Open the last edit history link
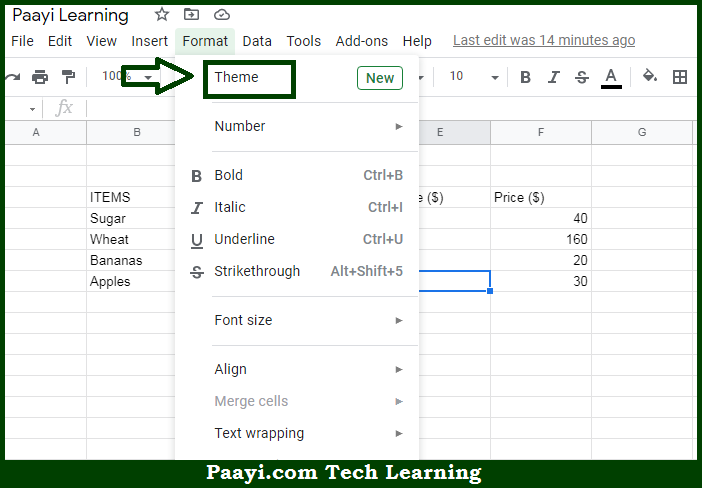 544,40
